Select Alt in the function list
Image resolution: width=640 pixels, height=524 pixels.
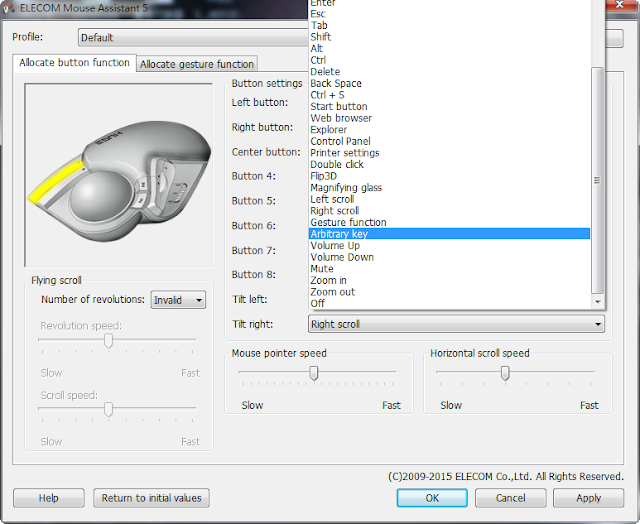click(x=449, y=49)
